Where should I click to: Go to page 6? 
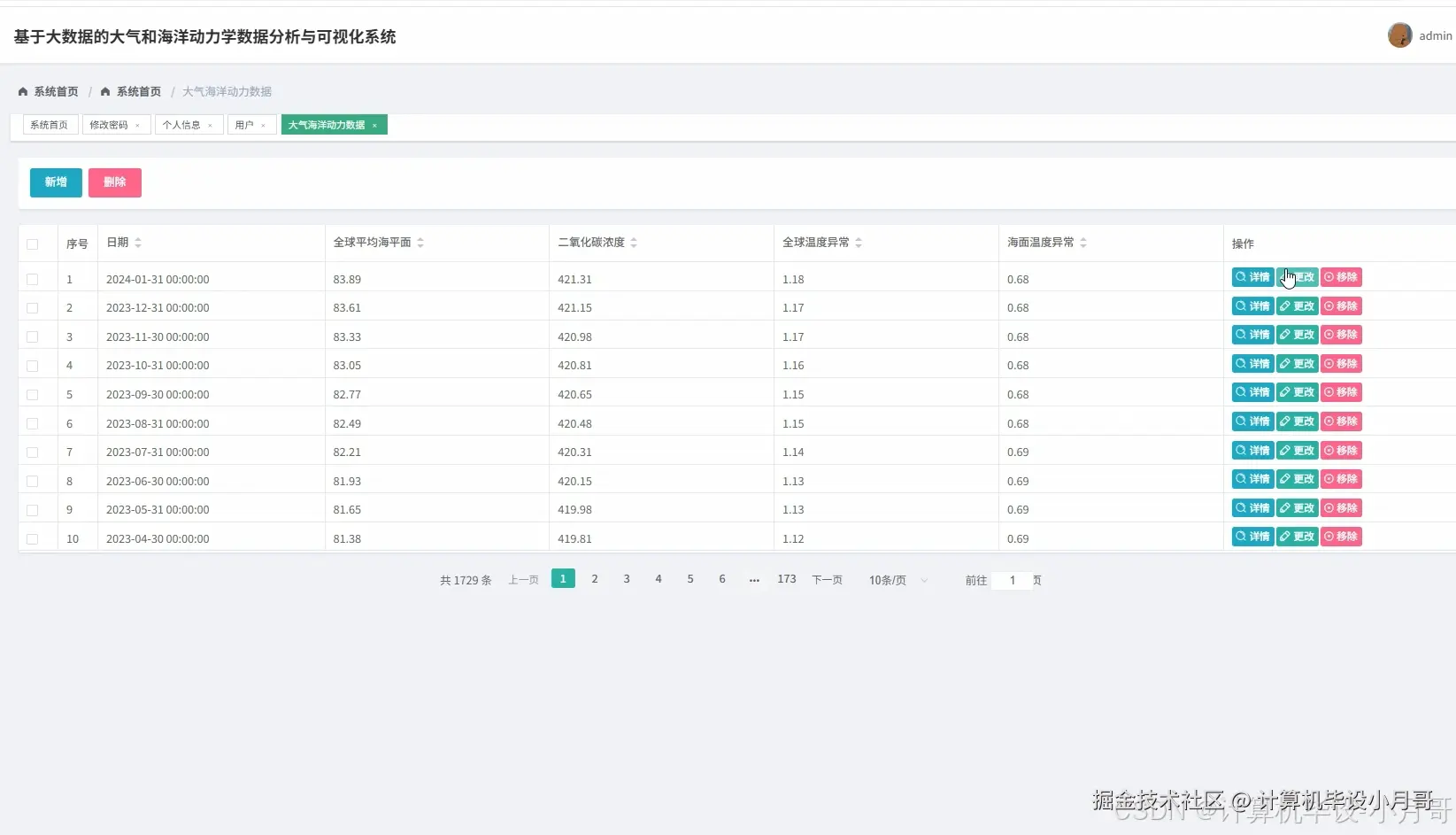pos(722,578)
